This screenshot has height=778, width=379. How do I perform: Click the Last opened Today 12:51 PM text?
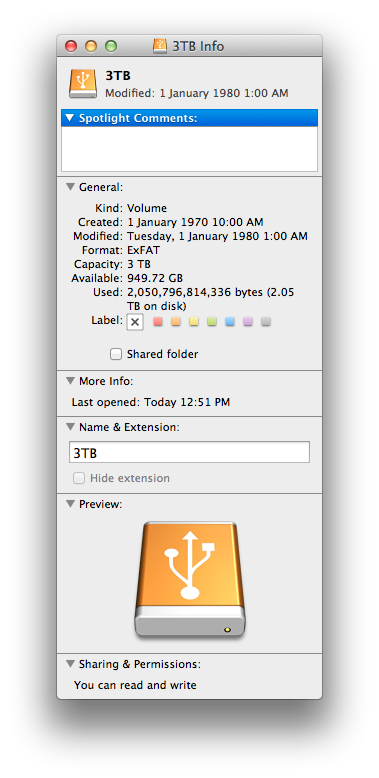pos(151,402)
